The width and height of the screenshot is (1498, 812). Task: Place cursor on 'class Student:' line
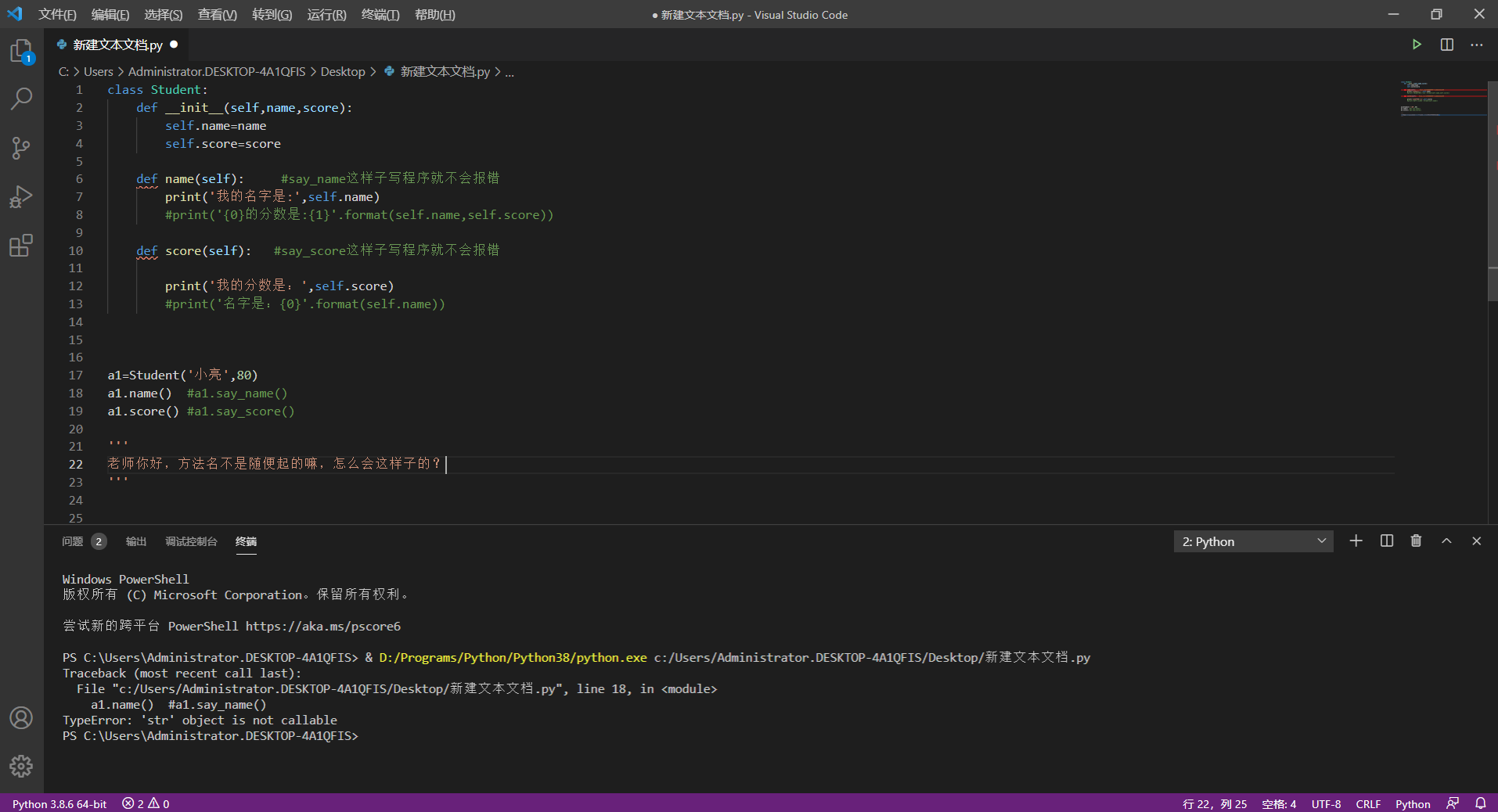click(157, 89)
